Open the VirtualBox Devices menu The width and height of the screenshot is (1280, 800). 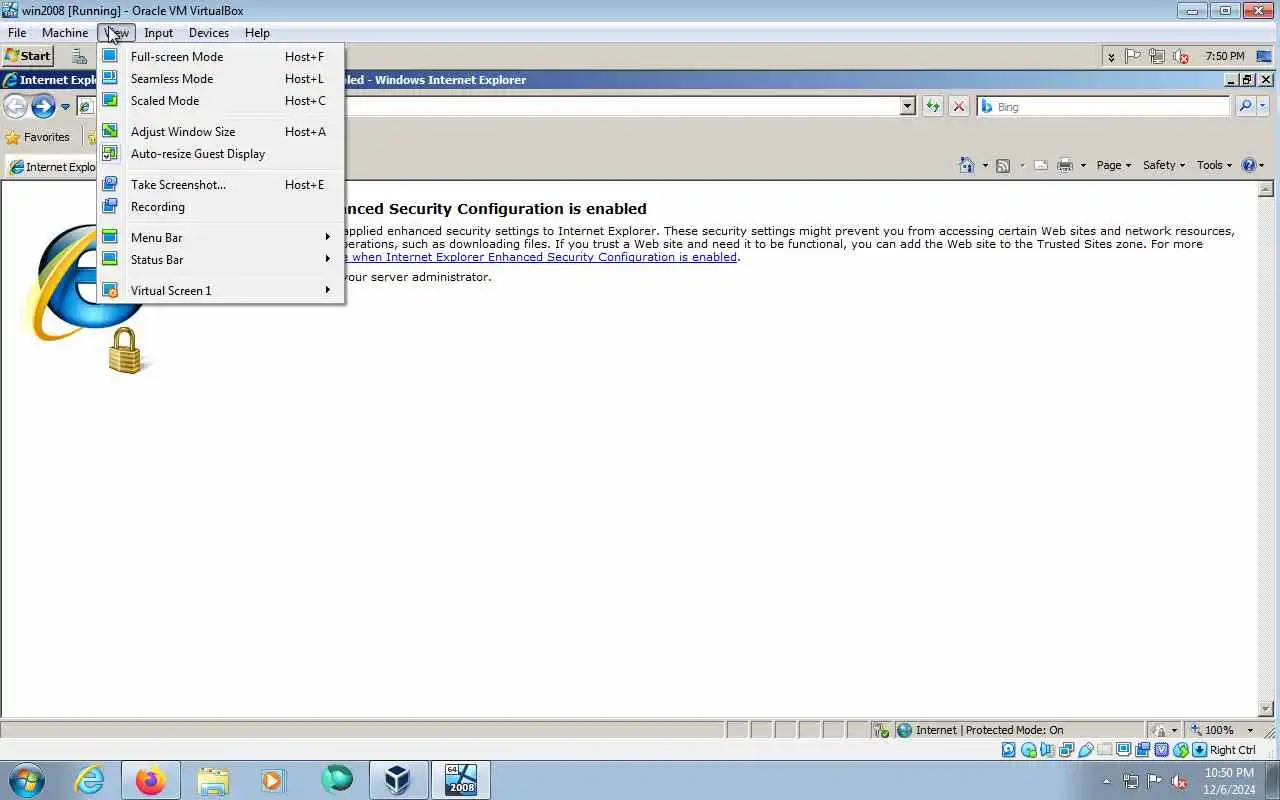(x=209, y=33)
